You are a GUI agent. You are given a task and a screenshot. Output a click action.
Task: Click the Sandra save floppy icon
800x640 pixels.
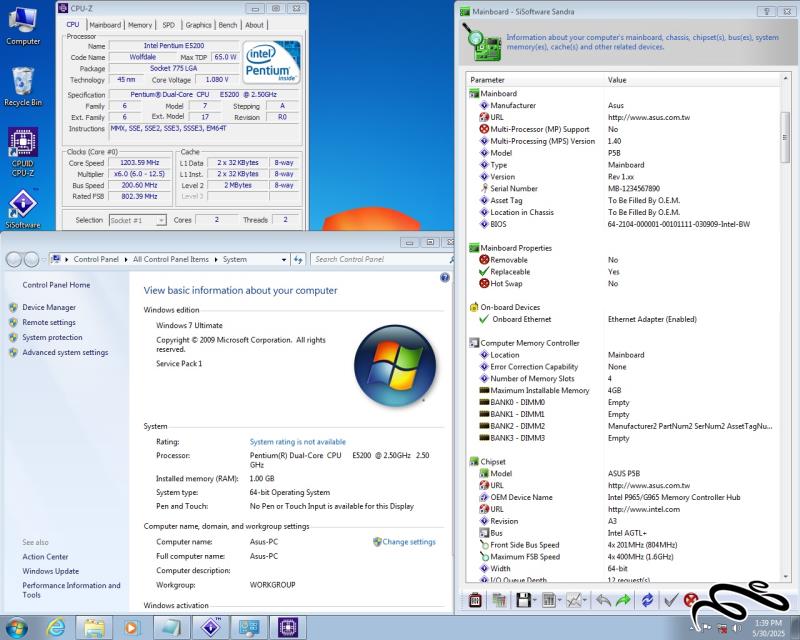(x=523, y=600)
